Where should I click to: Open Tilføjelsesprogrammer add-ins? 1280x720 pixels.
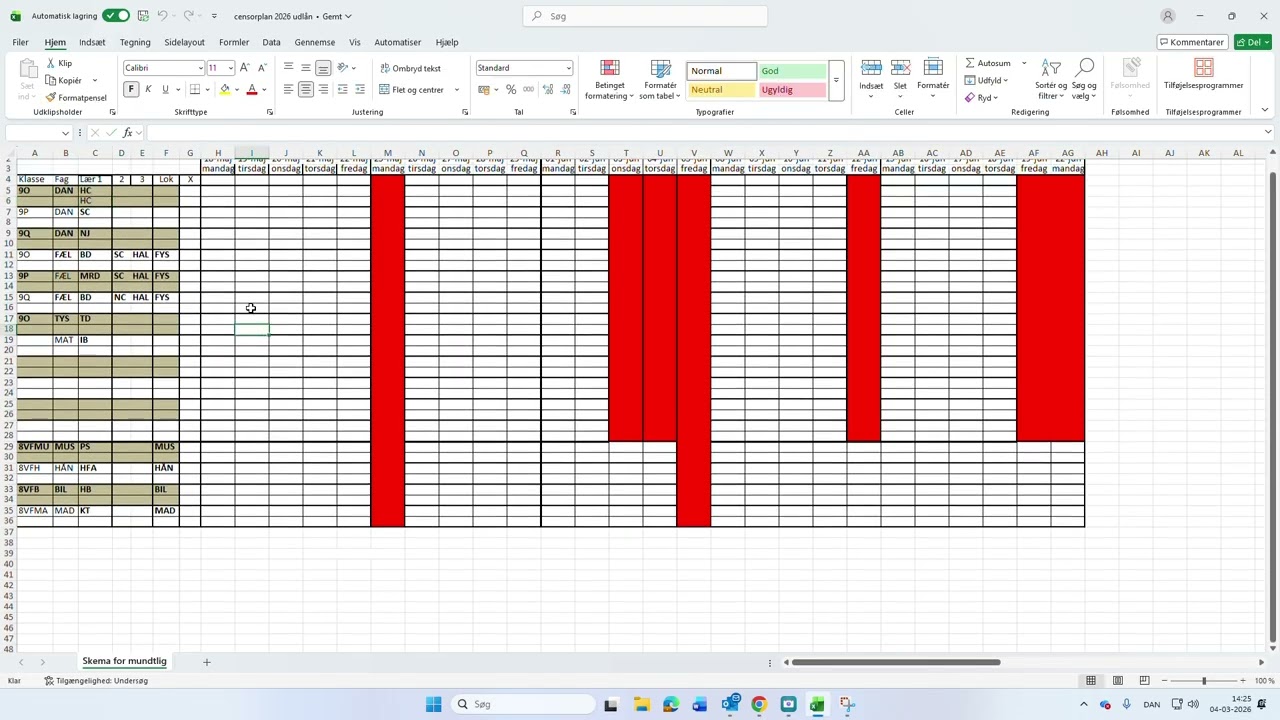pos(1203,74)
